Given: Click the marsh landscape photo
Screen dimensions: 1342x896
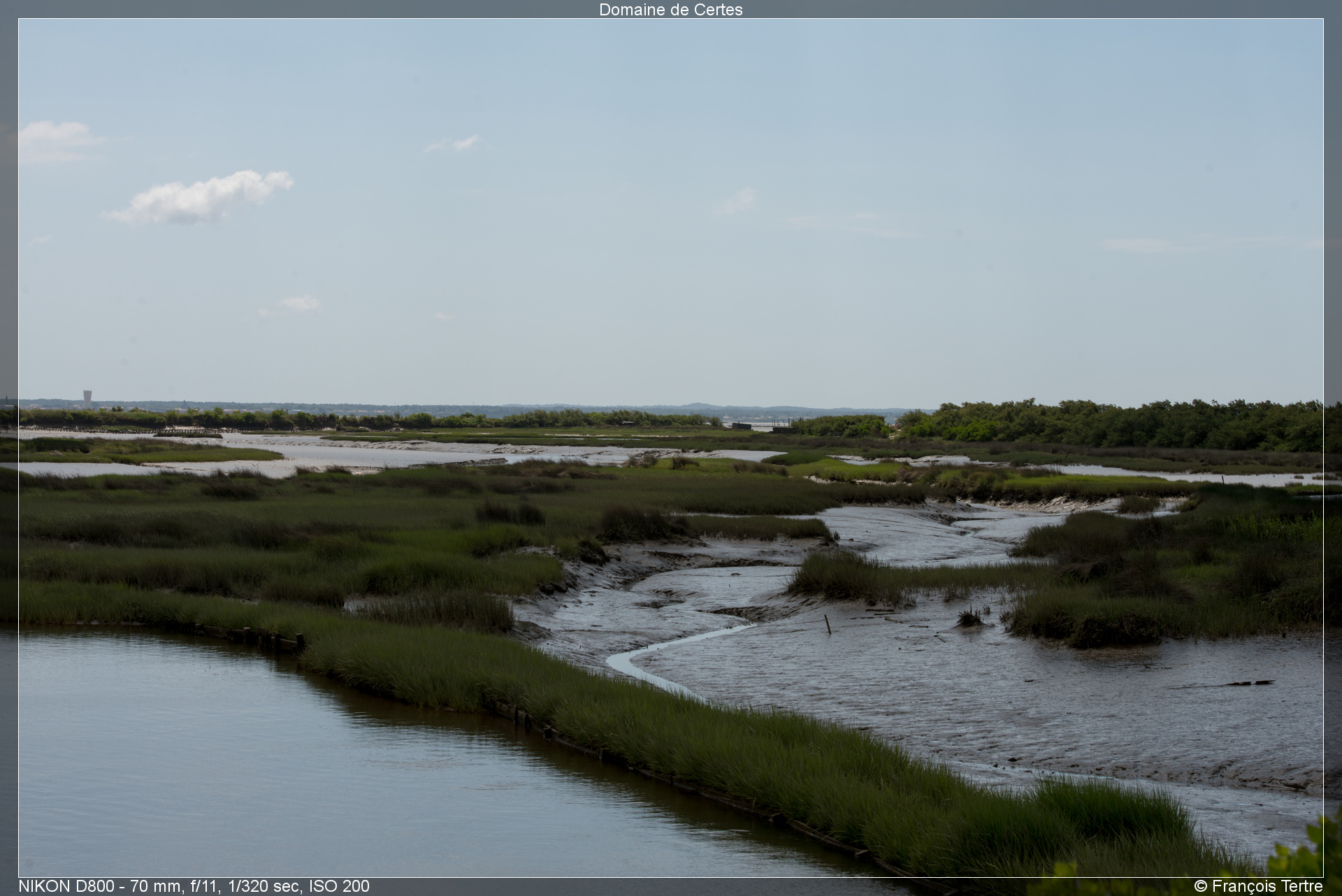Looking at the screenshot, I should click(x=670, y=448).
